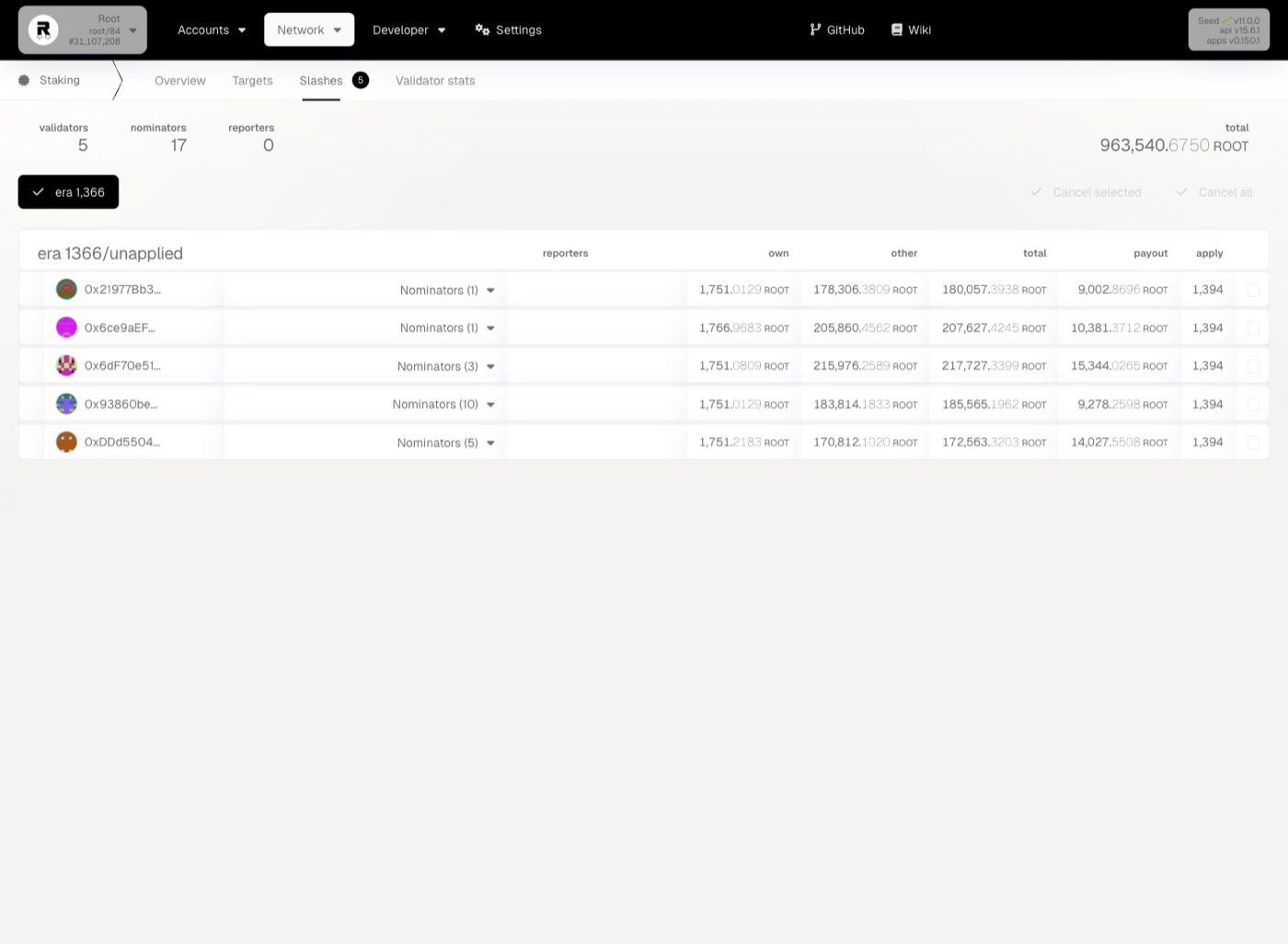Screen dimensions: 1288x944
Task: Select slash checkbox for 0x6ce9aEF
Action: click(1253, 328)
